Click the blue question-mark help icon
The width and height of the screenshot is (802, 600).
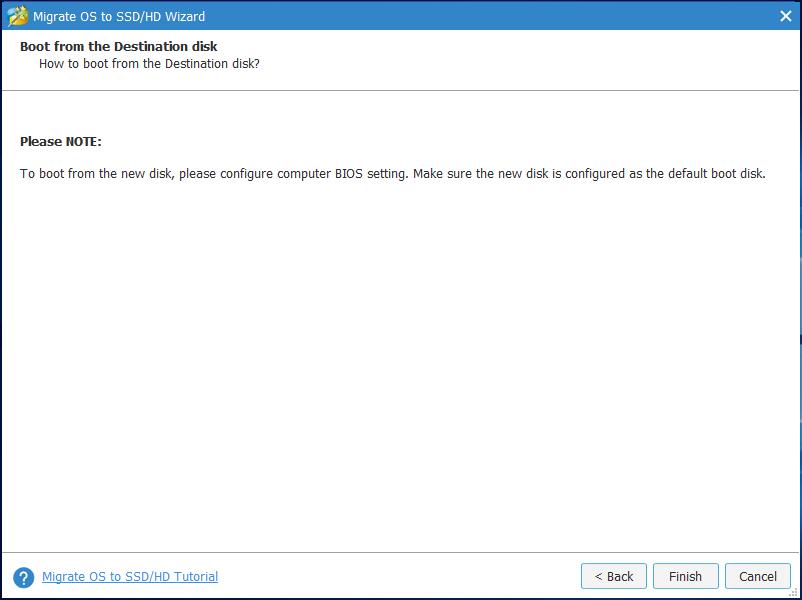[24, 577]
